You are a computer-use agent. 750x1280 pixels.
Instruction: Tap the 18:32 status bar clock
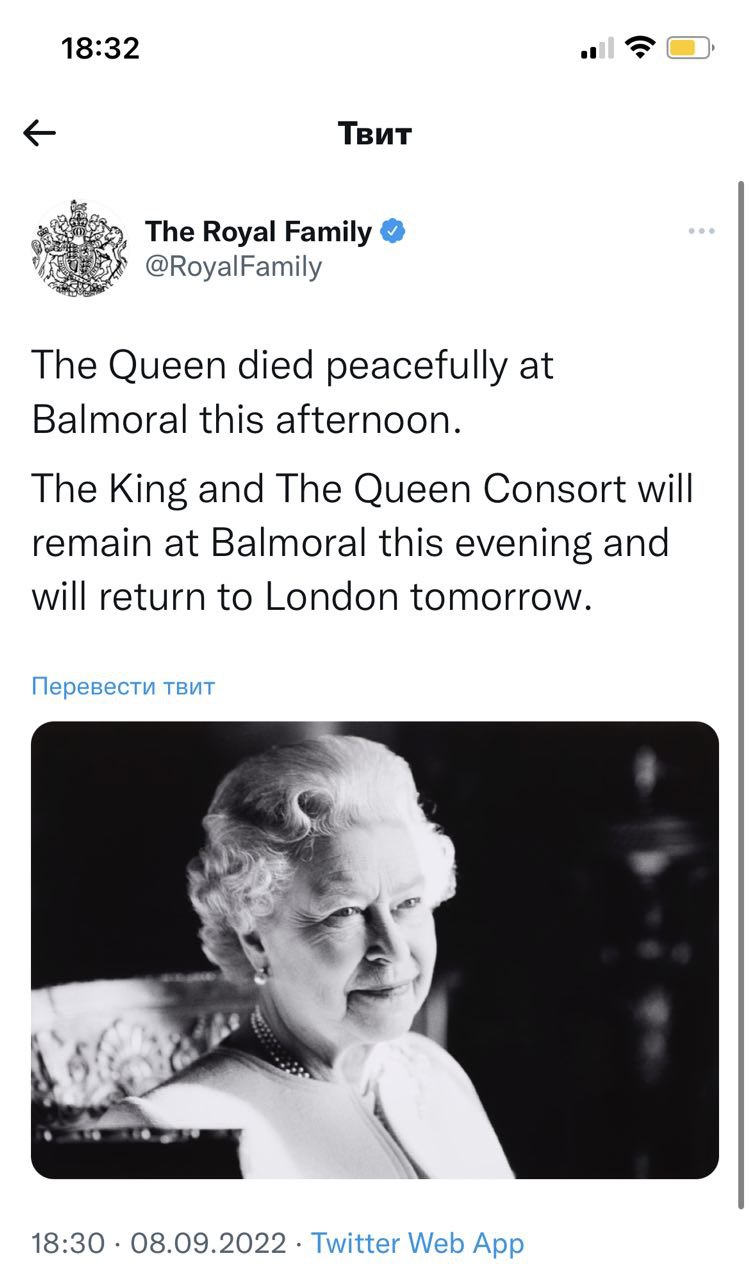click(x=100, y=47)
